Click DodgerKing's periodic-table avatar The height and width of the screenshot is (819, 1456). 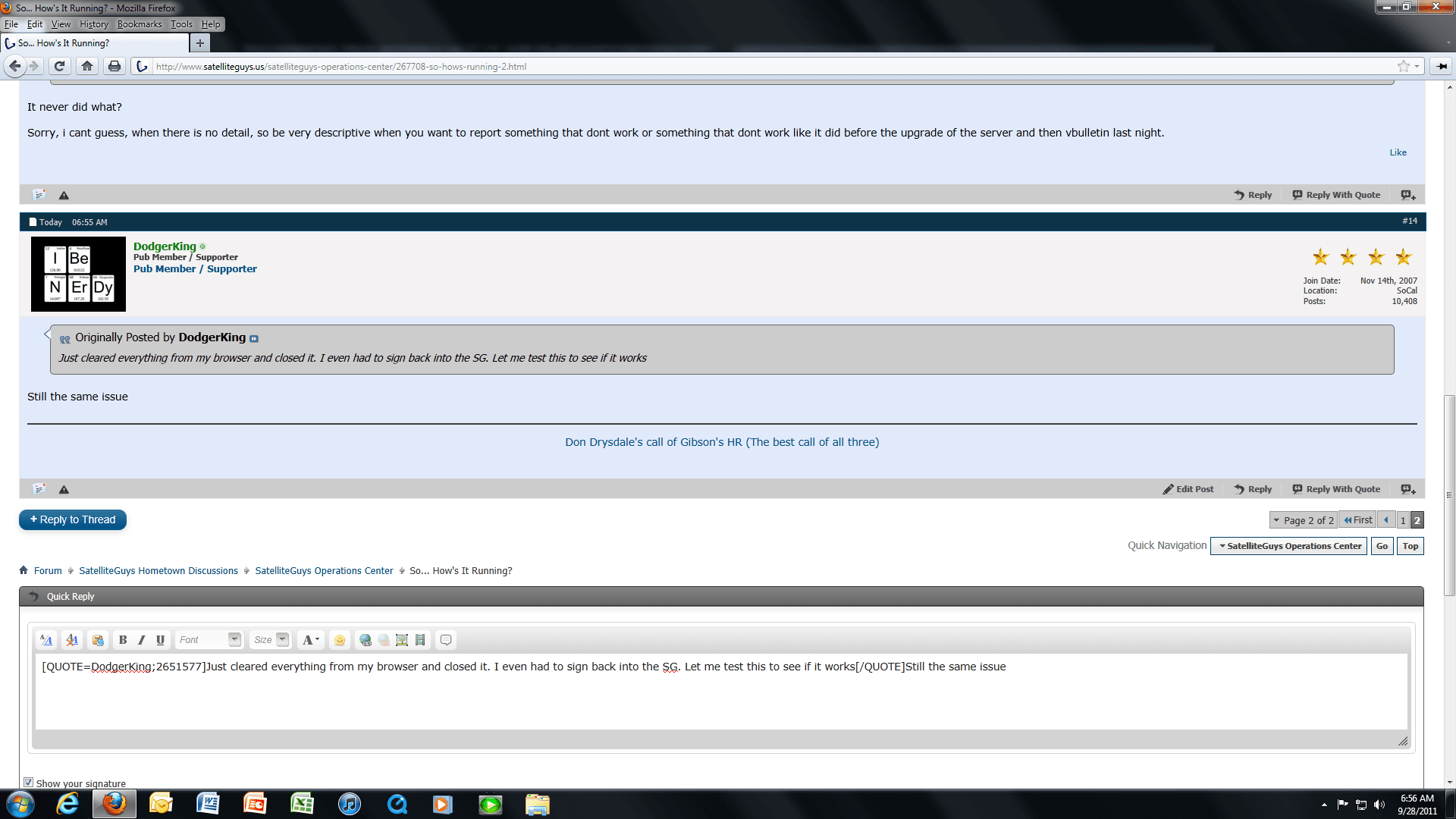(78, 274)
